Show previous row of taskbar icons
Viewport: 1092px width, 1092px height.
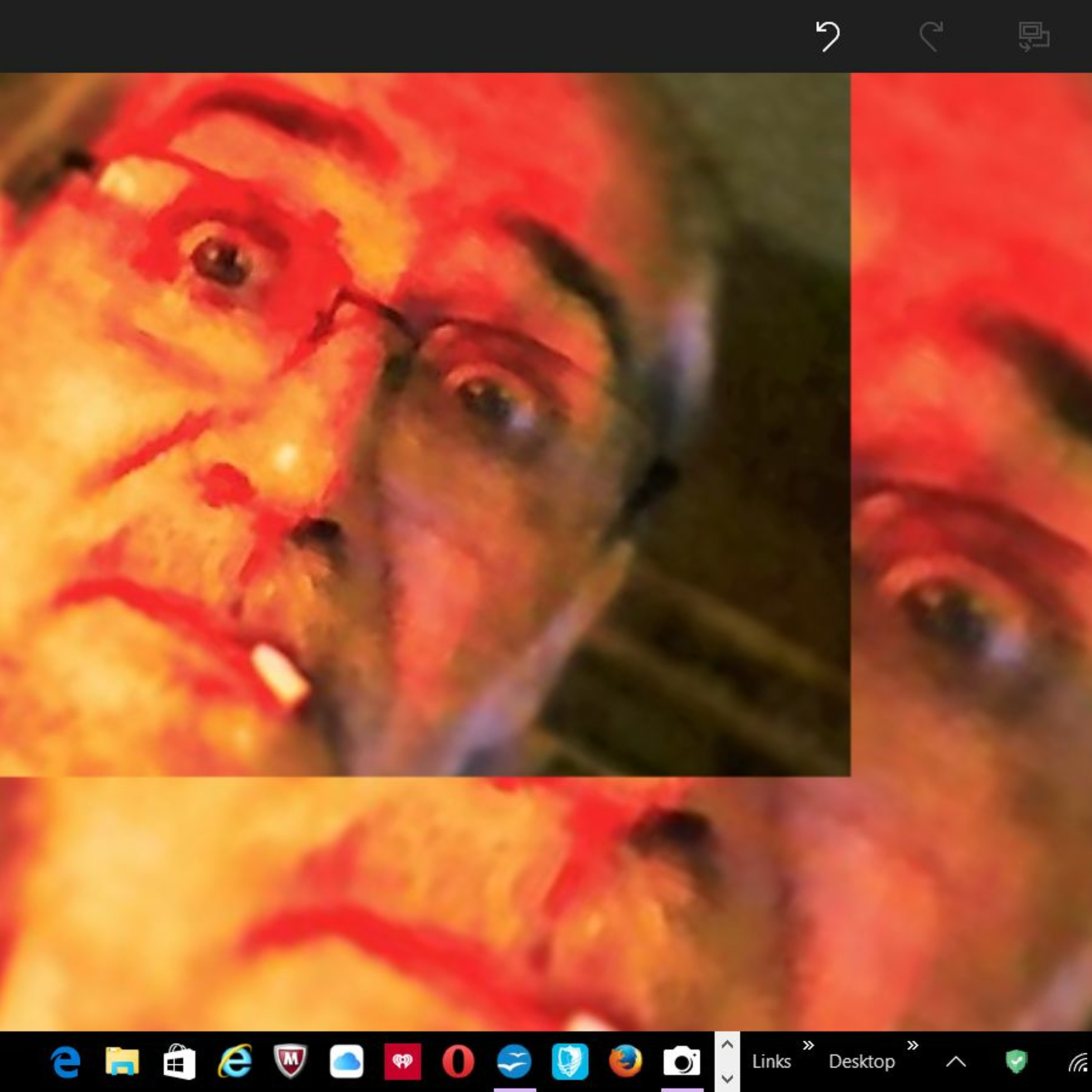pos(727,1045)
